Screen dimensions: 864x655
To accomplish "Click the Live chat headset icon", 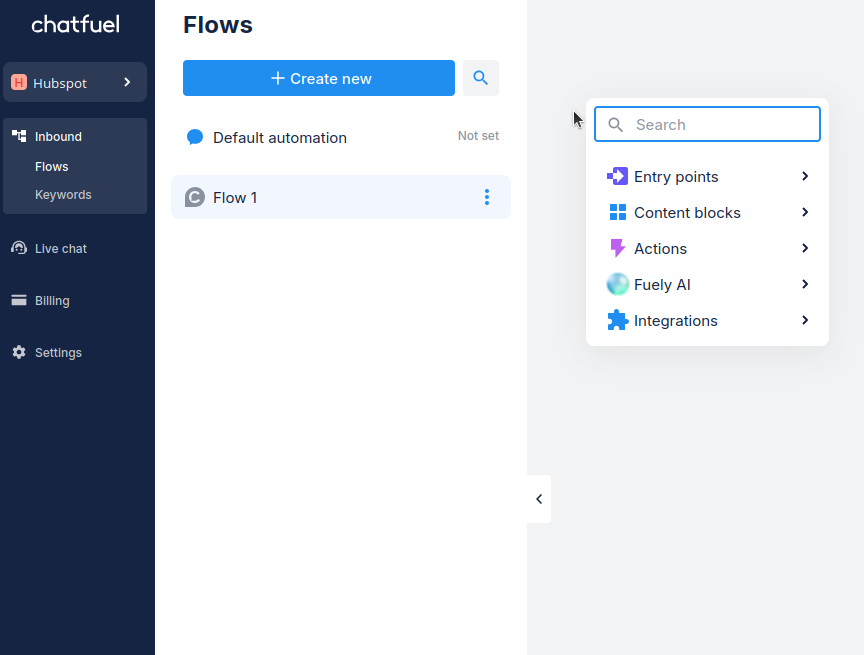I will [18, 248].
